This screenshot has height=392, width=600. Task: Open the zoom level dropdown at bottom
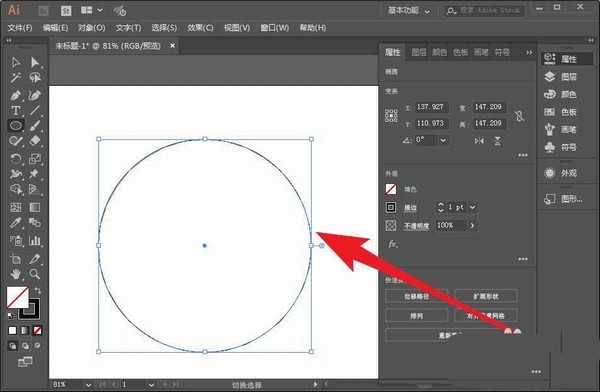88,385
